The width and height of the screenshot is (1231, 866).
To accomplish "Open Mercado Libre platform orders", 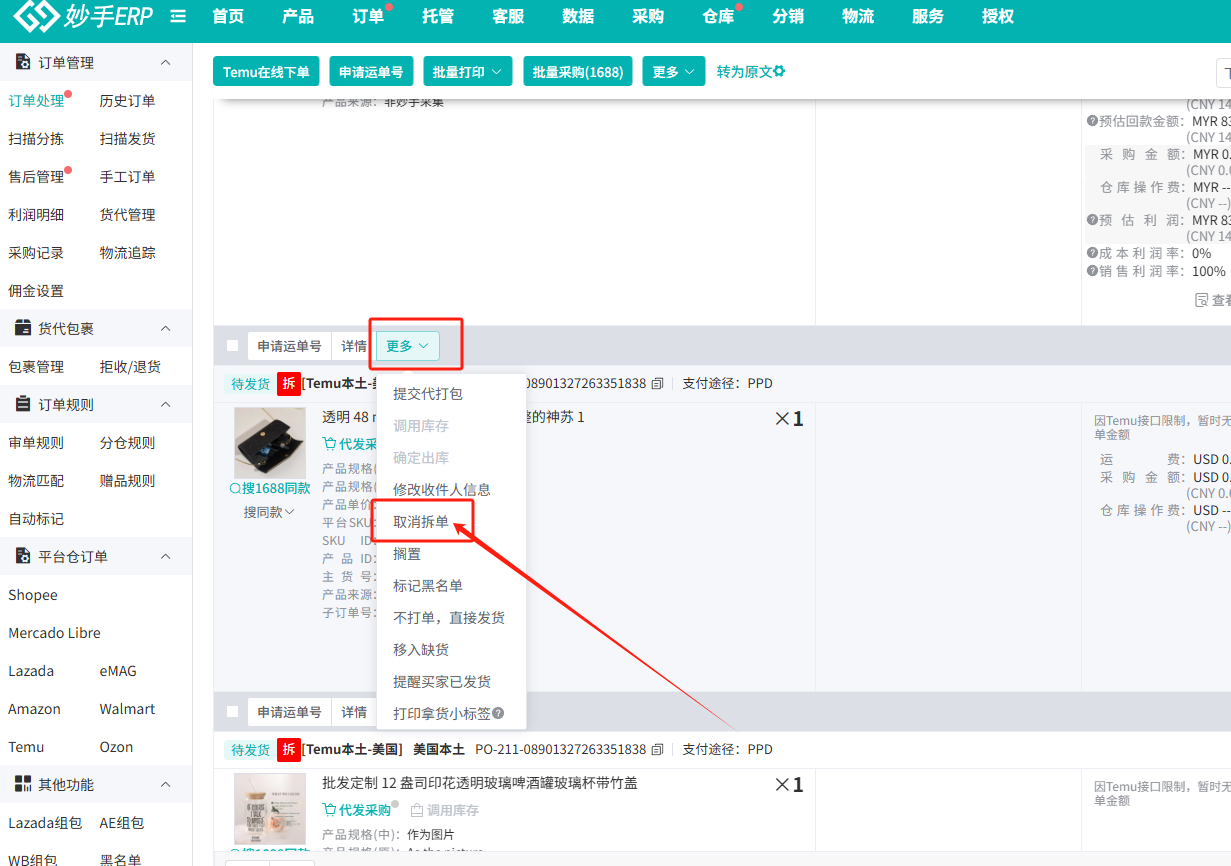I will [54, 633].
